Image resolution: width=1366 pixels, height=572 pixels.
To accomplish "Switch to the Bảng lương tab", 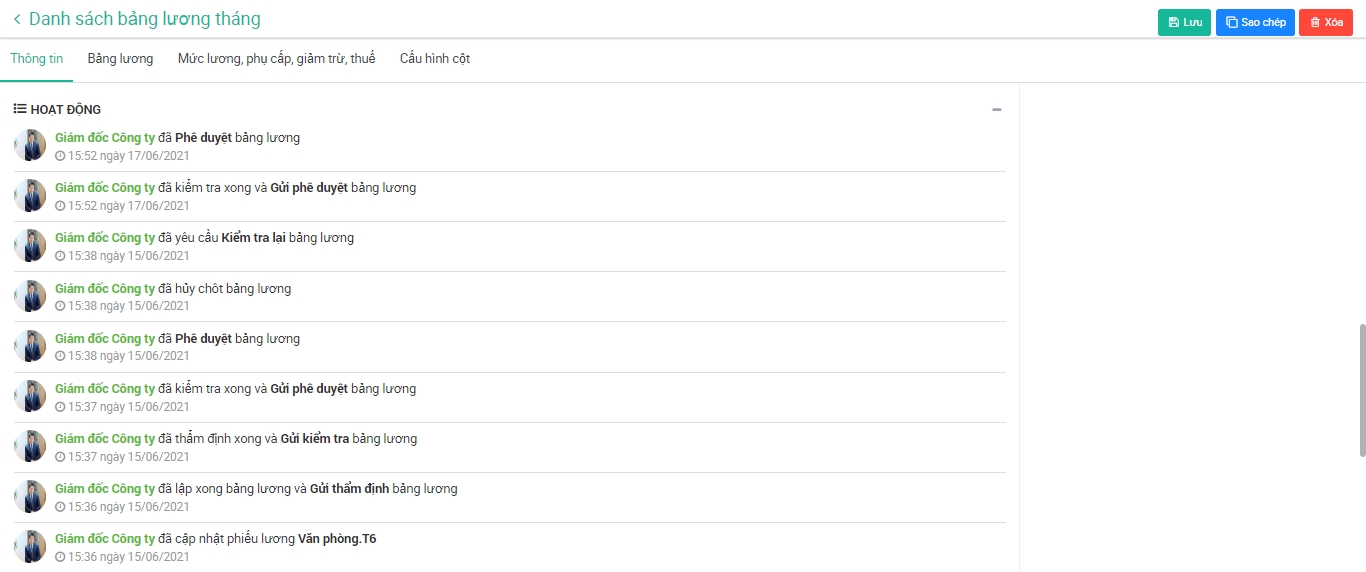I will click(120, 59).
